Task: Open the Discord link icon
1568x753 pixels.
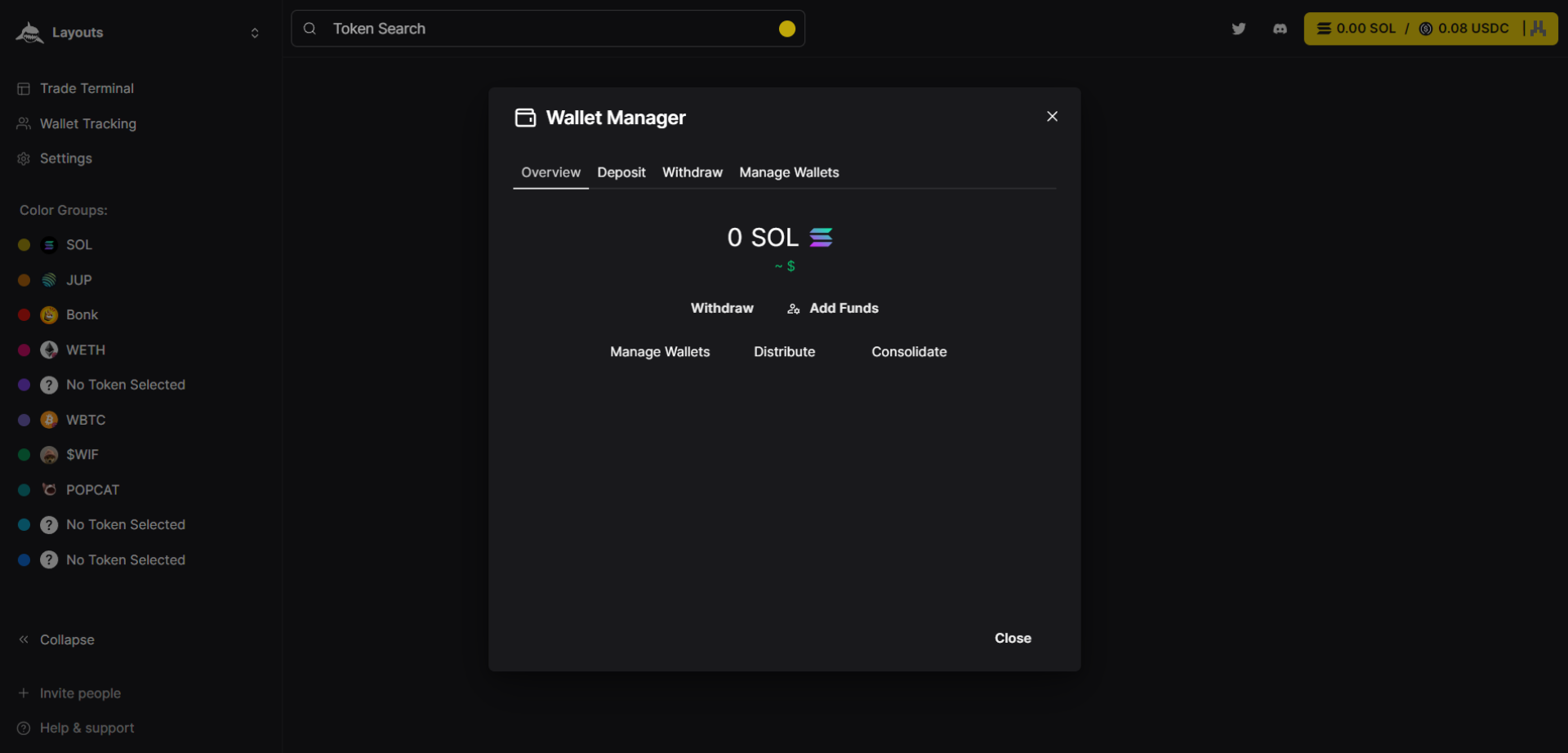Action: coord(1280,29)
